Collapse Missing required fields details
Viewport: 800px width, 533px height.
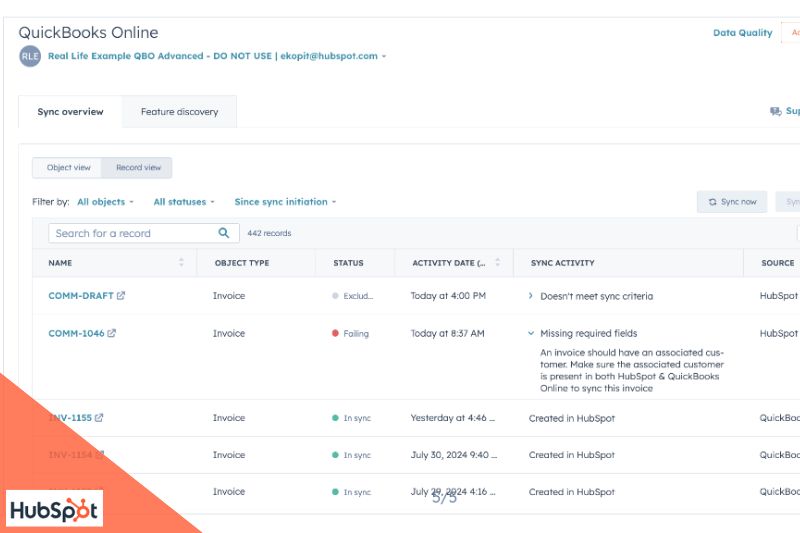[531, 333]
